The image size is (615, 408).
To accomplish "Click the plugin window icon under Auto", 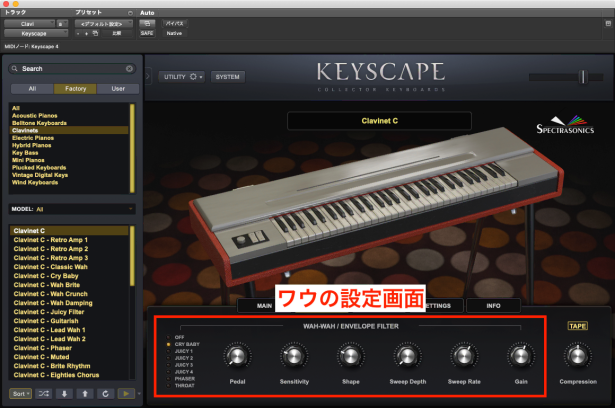I will pos(147,24).
